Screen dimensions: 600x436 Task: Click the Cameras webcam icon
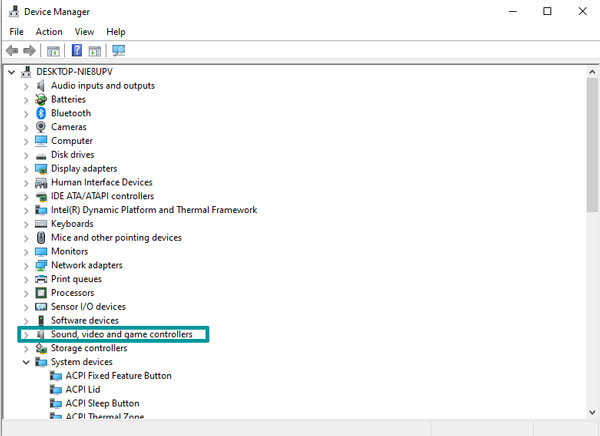tap(41, 127)
